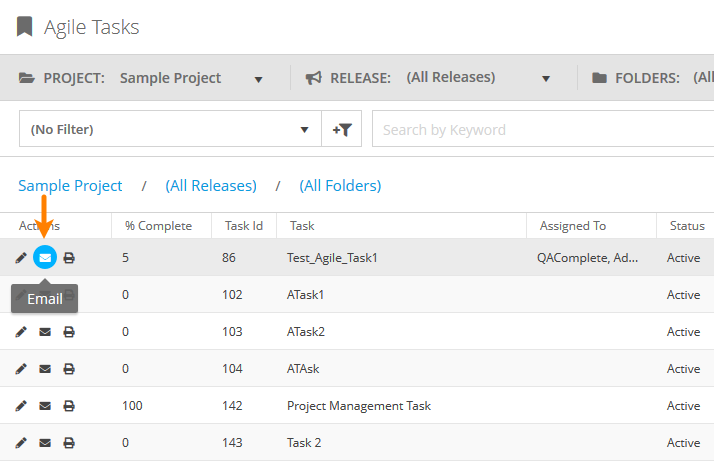Sort by the % Complete column header
The image size is (714, 465).
pyautogui.click(x=158, y=226)
